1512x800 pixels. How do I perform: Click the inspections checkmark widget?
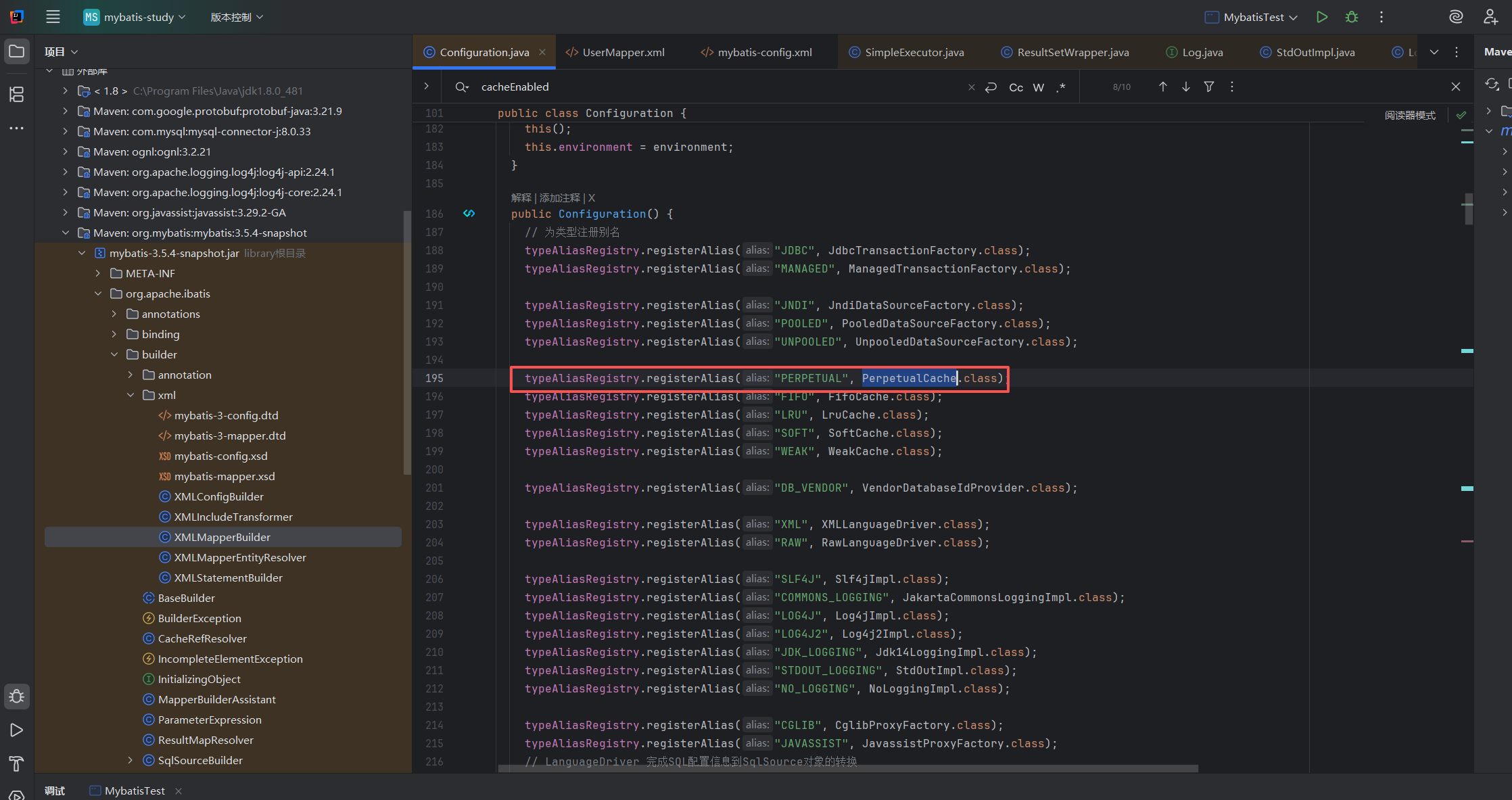point(1461,115)
